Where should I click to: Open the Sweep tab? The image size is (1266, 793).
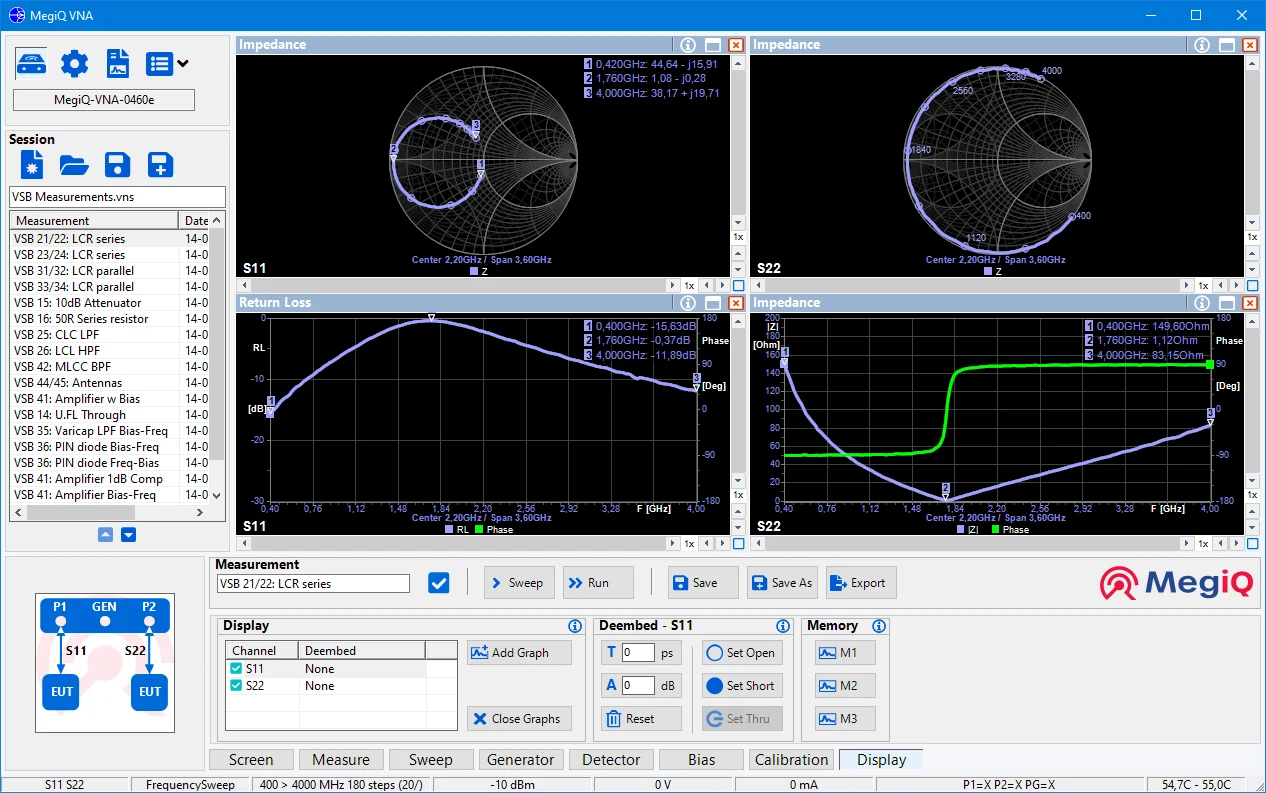pyautogui.click(x=430, y=760)
